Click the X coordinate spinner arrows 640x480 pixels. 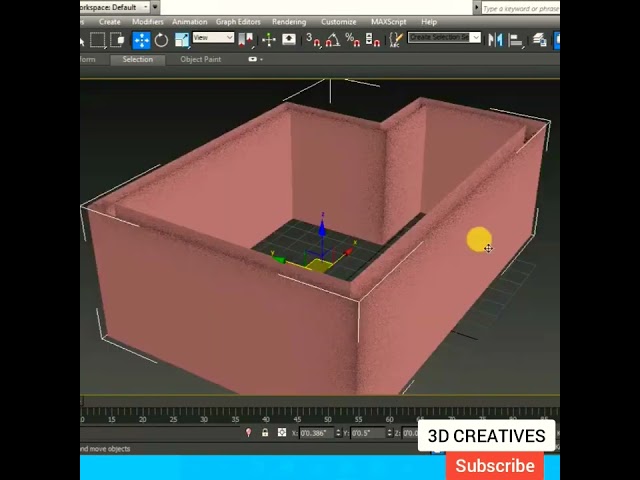pyautogui.click(x=338, y=433)
